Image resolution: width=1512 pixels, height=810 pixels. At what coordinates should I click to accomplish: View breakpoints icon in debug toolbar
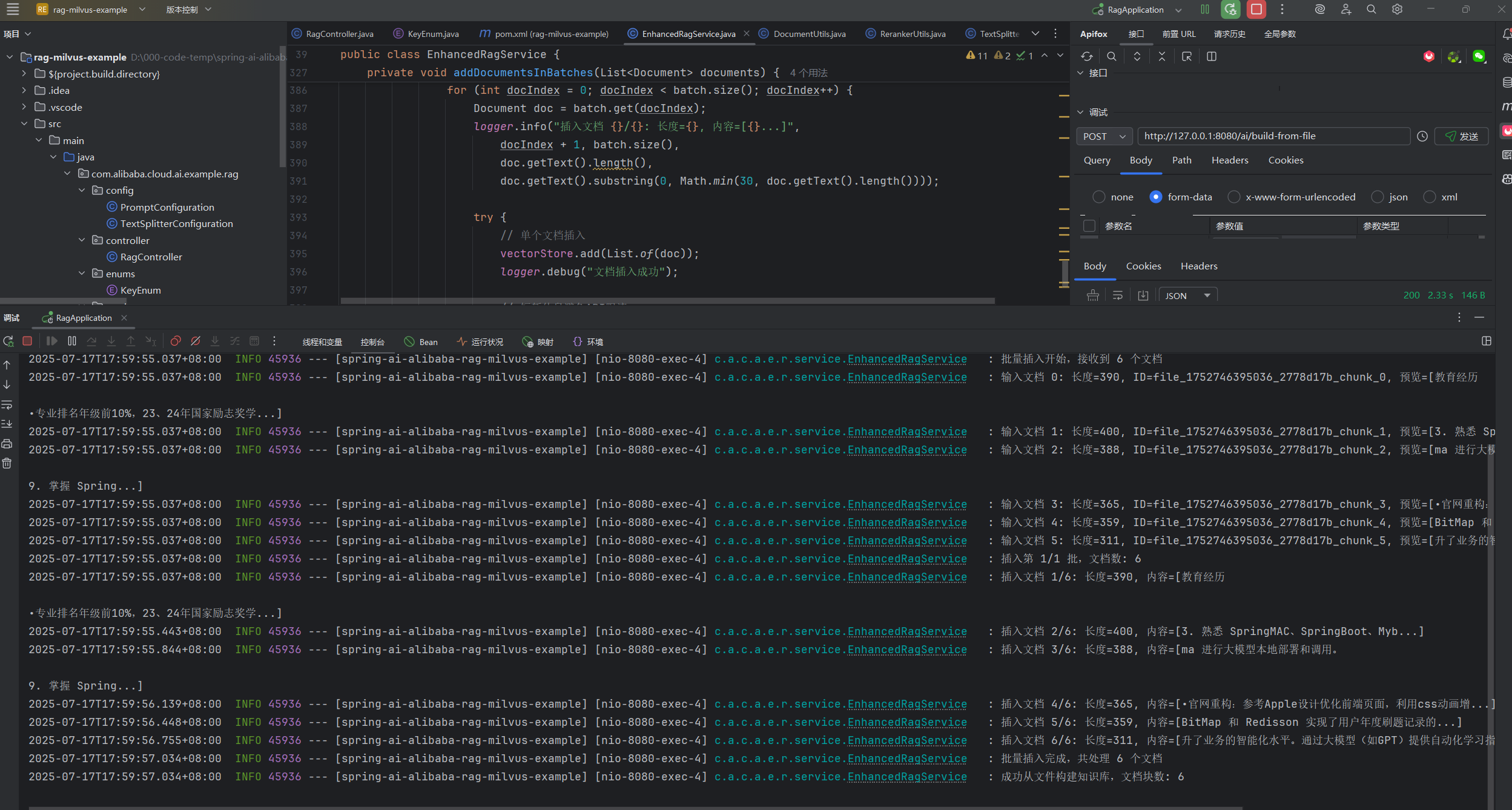point(176,341)
